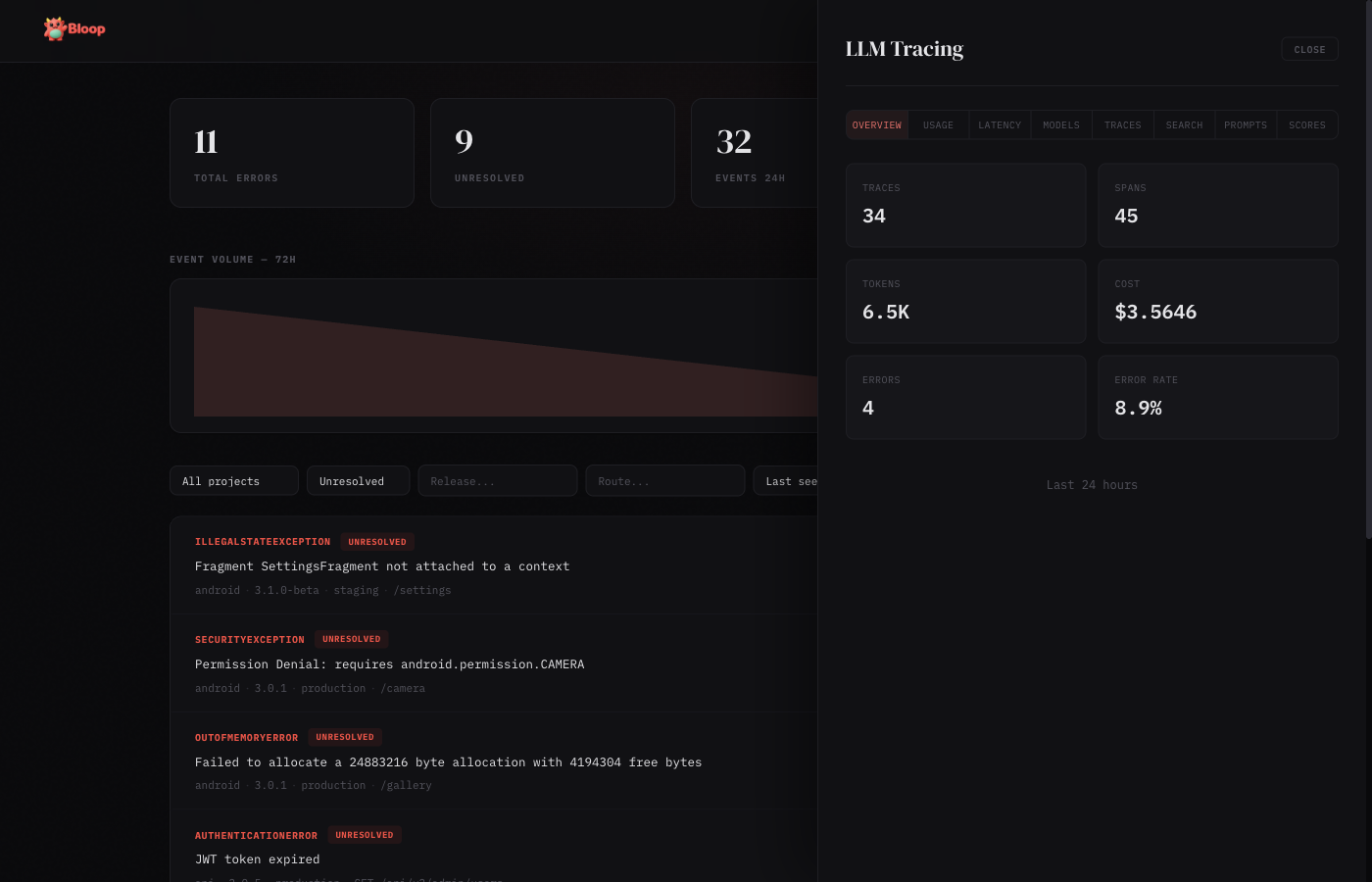Switch to the USAGE tab
This screenshot has height=882, width=1372.
(938, 124)
